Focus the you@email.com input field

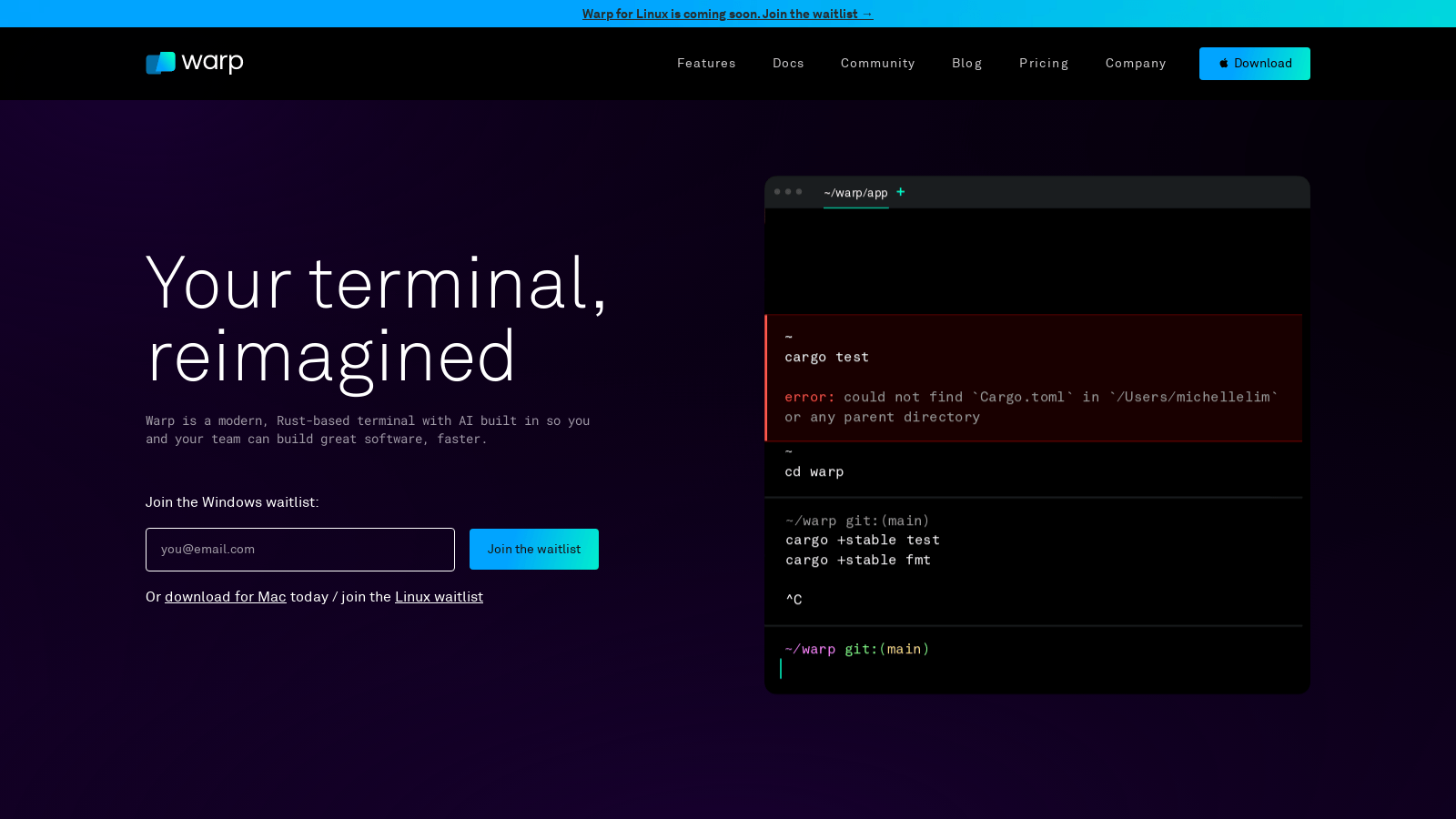coord(300,550)
